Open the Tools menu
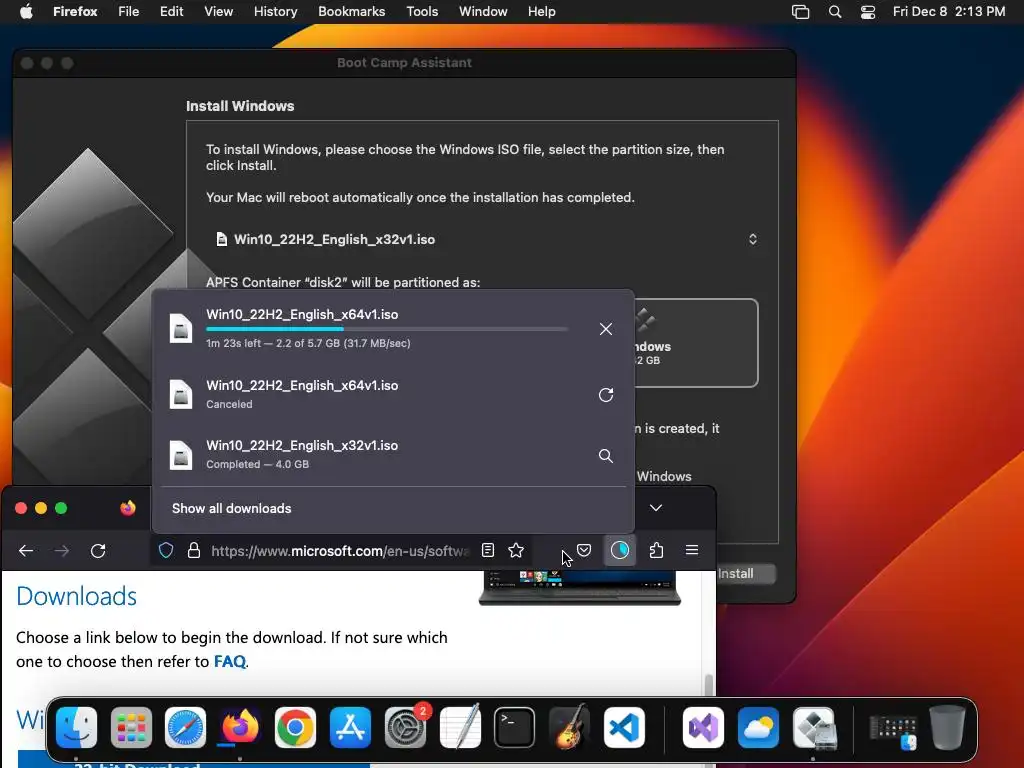This screenshot has width=1024, height=768. tap(422, 12)
